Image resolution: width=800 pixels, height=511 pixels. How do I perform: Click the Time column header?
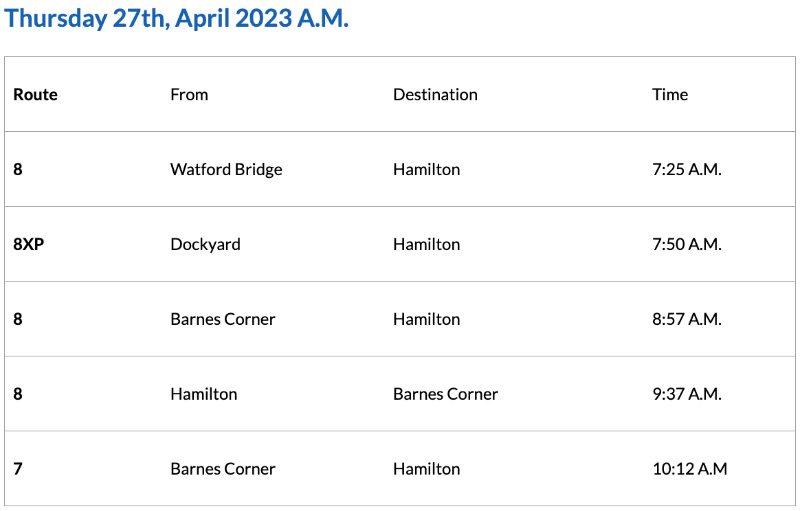[670, 95]
